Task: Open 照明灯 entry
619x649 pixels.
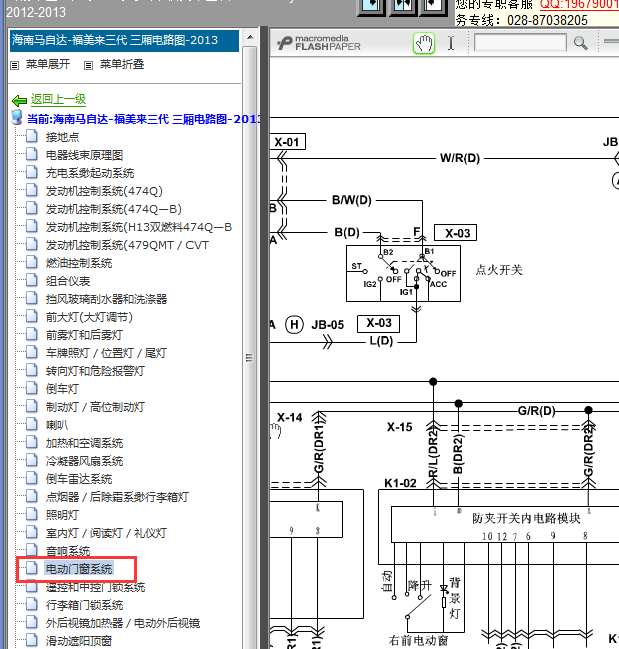Action: point(62,515)
